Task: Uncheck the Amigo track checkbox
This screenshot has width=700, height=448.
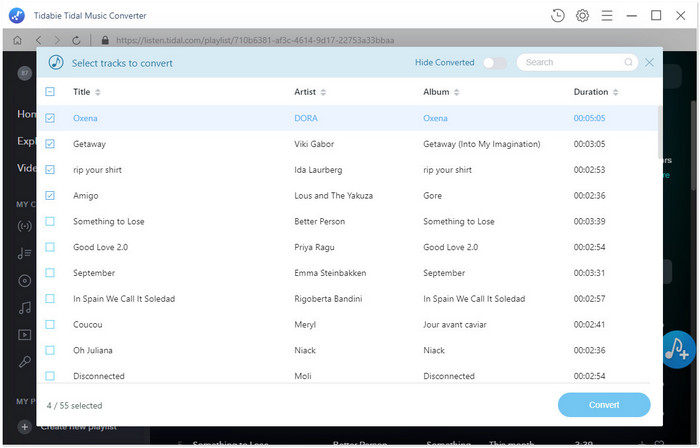Action: [50, 196]
